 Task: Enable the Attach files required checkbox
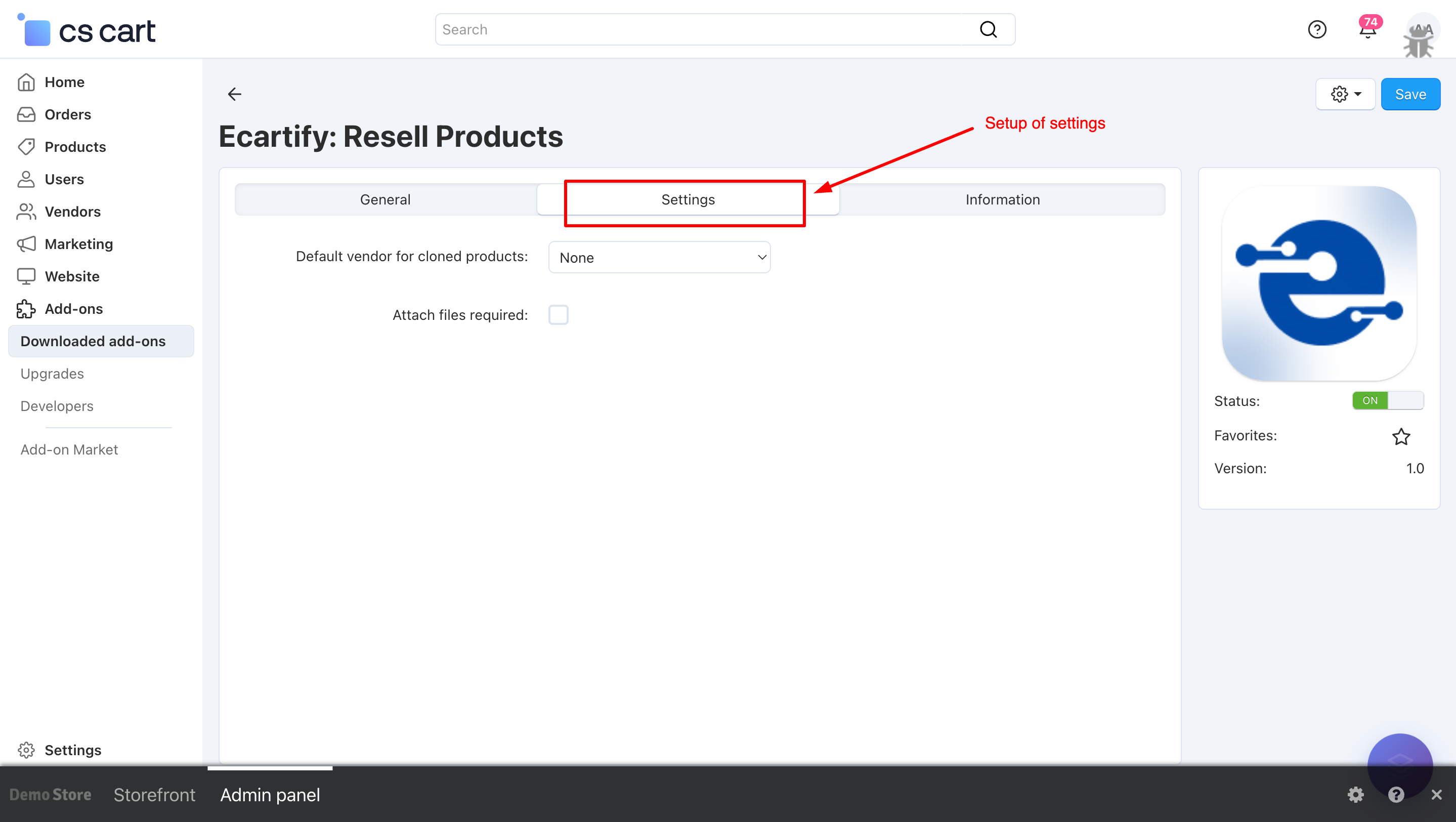pos(558,315)
